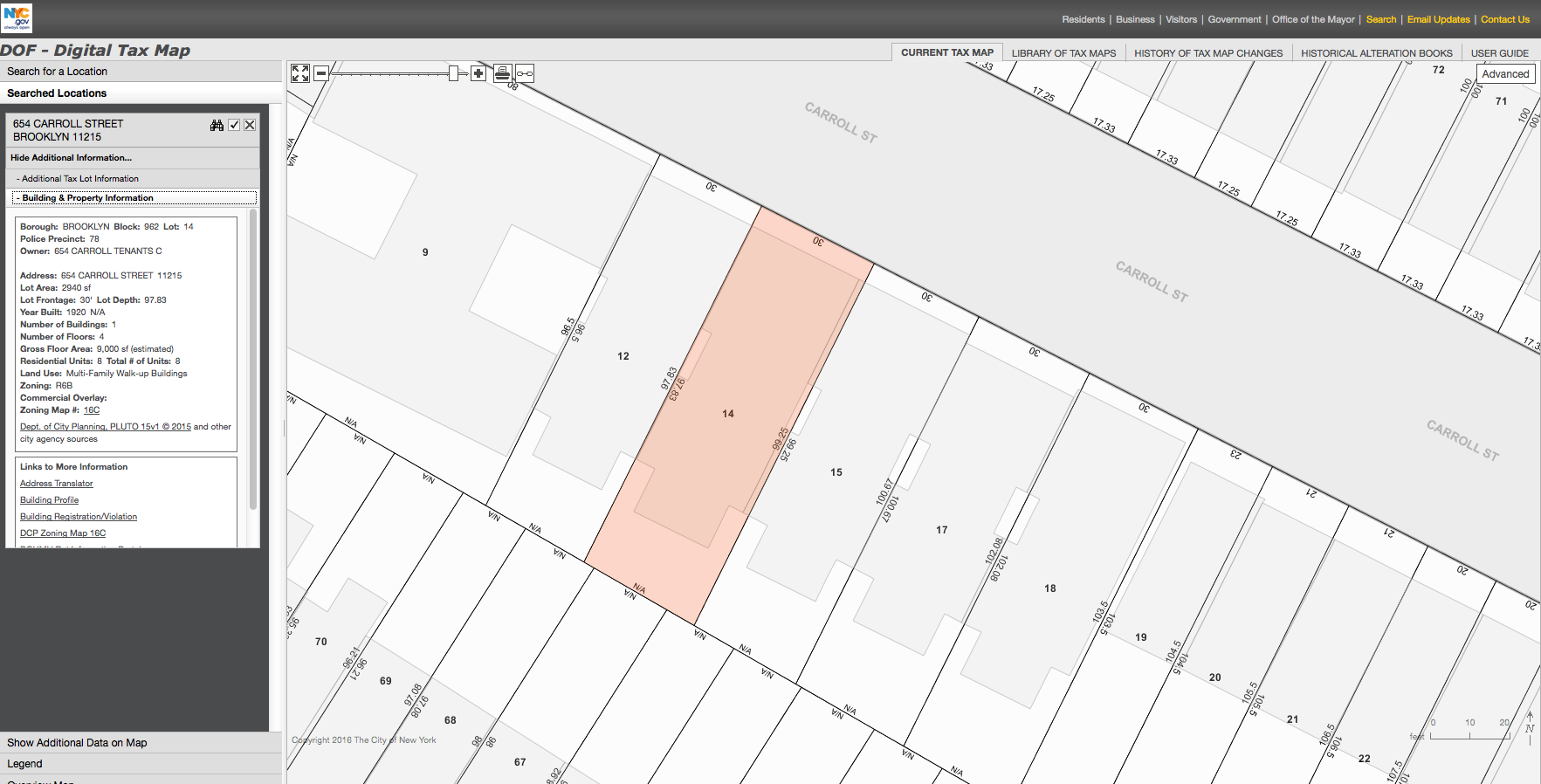This screenshot has height=784, width=1541.
Task: Click binoculars icon for 654 Carroll Street
Action: point(217,125)
